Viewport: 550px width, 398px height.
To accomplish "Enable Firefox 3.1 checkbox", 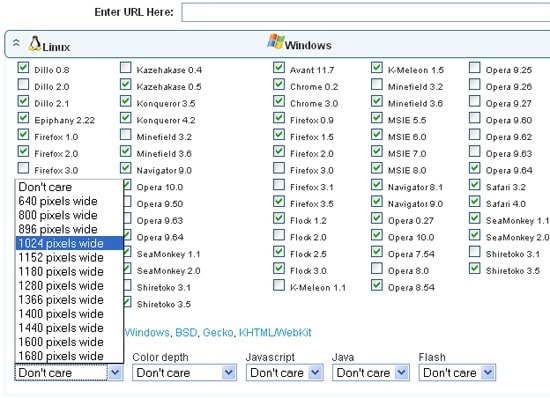I will (279, 184).
